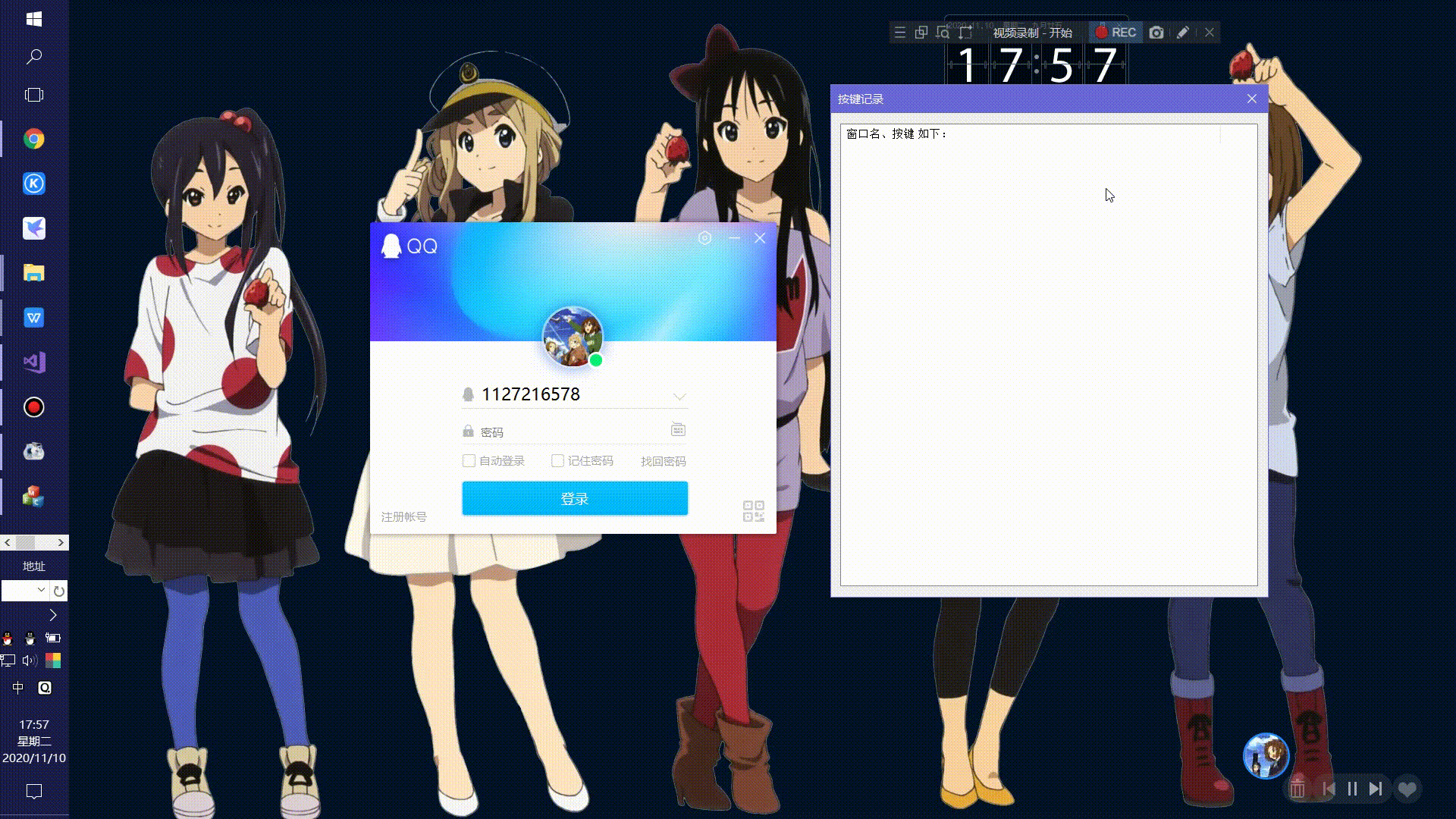Viewport: 1456px width, 819px height.
Task: Open Task View on the taskbar
Action: [33, 95]
